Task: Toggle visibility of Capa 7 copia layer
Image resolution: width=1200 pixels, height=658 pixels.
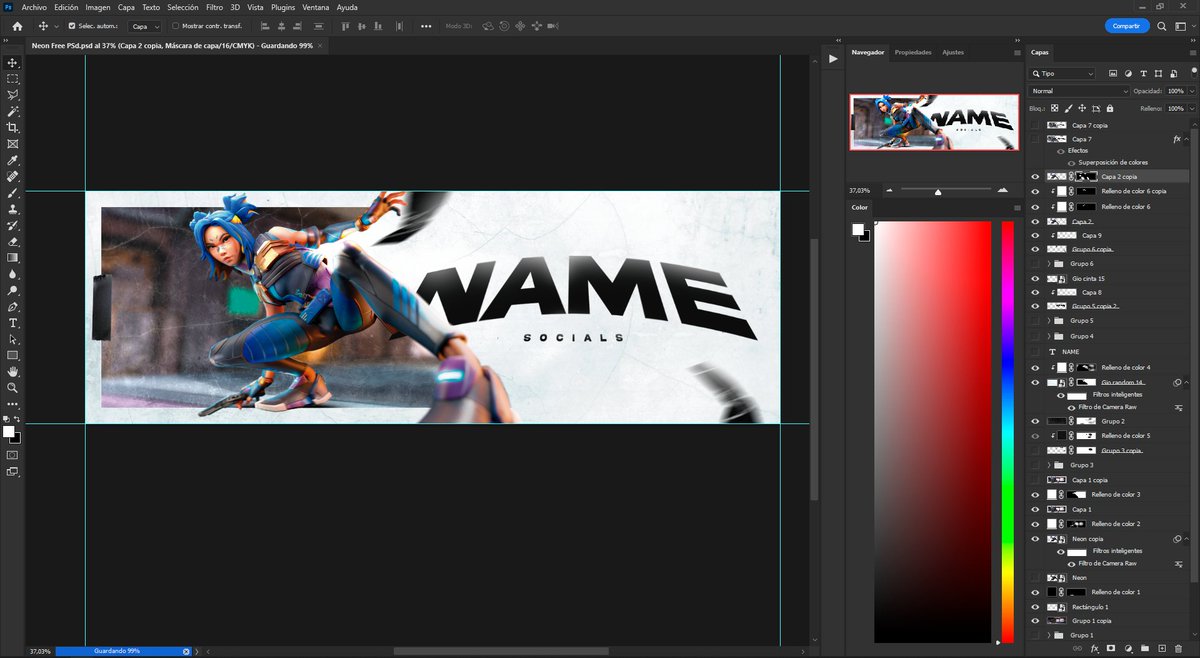Action: 1034,125
